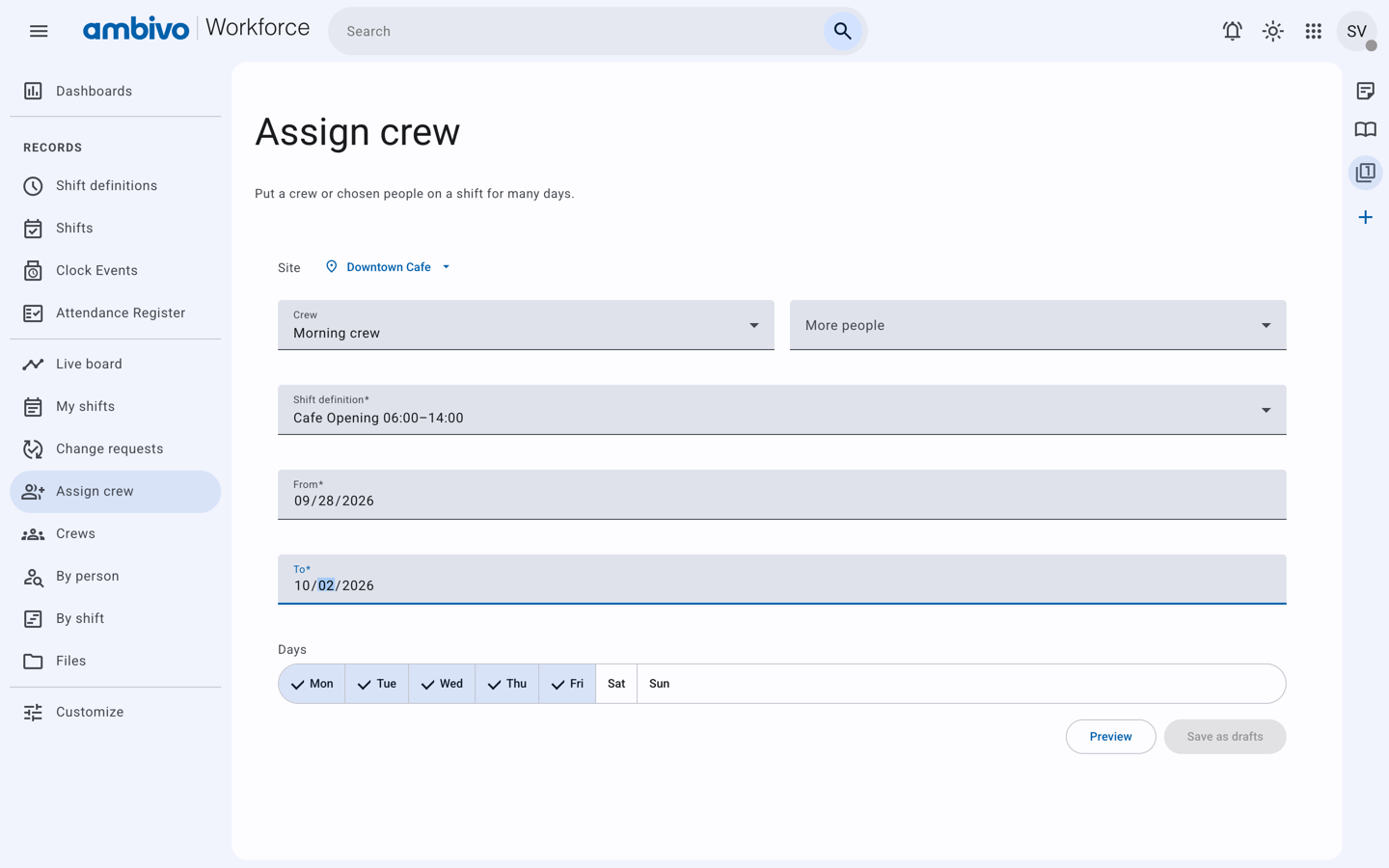Image resolution: width=1389 pixels, height=868 pixels.
Task: Open the SV user avatar menu
Action: click(x=1356, y=31)
